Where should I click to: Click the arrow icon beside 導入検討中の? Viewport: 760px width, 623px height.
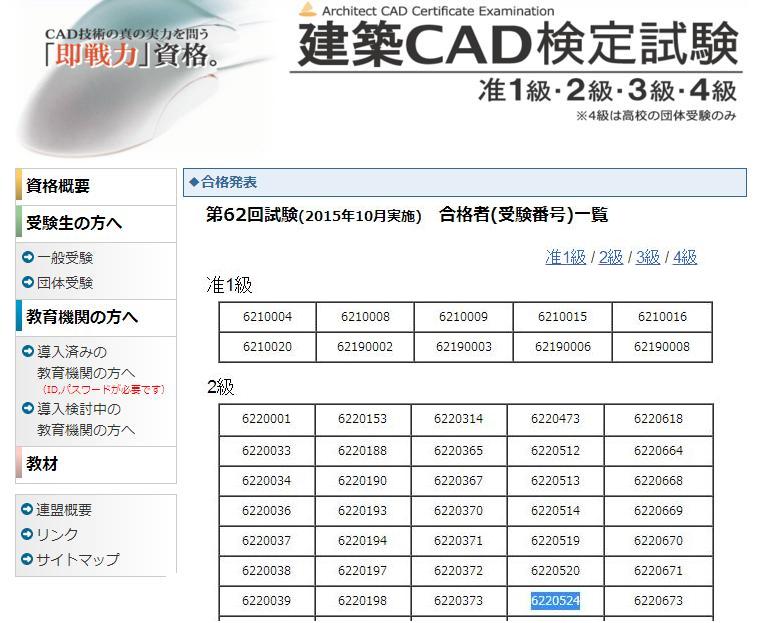[28, 408]
